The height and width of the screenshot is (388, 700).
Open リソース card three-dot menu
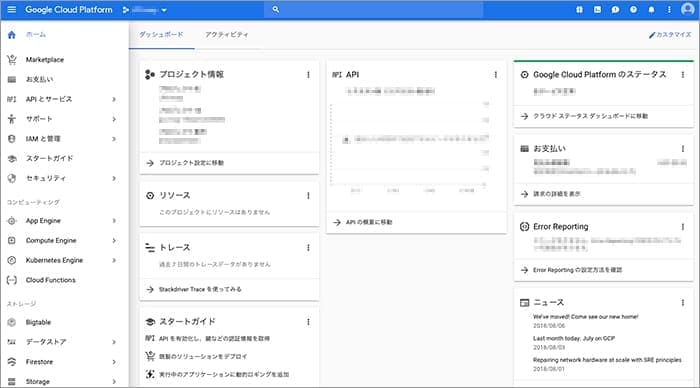(308, 196)
